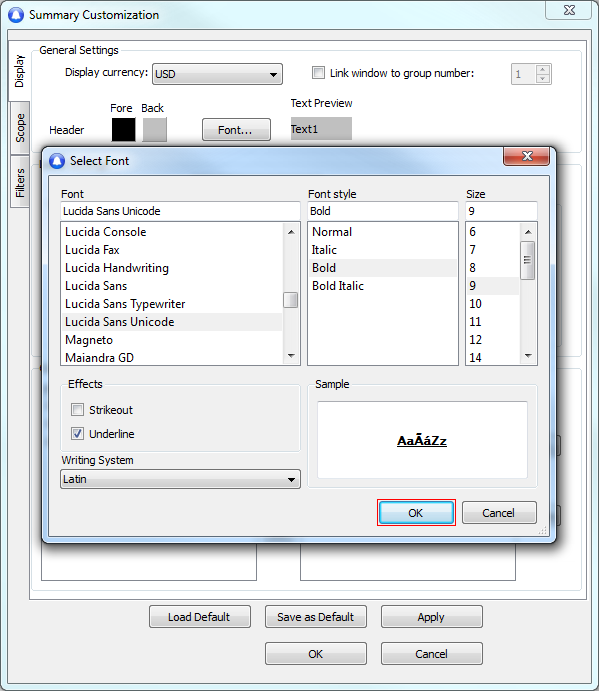This screenshot has width=599, height=691.
Task: Switch to the Scope tab
Action: pyautogui.click(x=20, y=128)
